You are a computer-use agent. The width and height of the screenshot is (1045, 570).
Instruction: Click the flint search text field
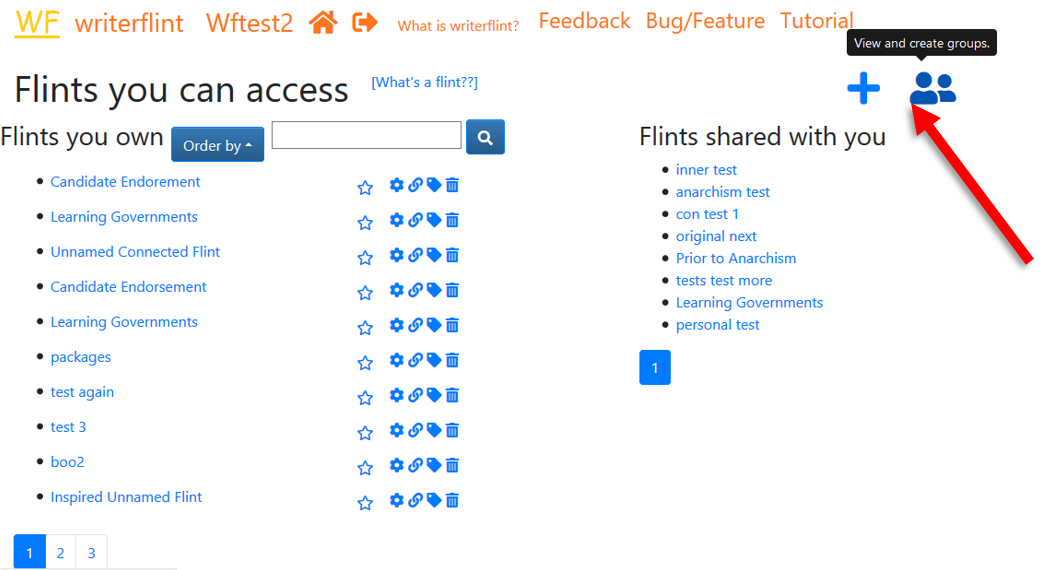click(366, 135)
